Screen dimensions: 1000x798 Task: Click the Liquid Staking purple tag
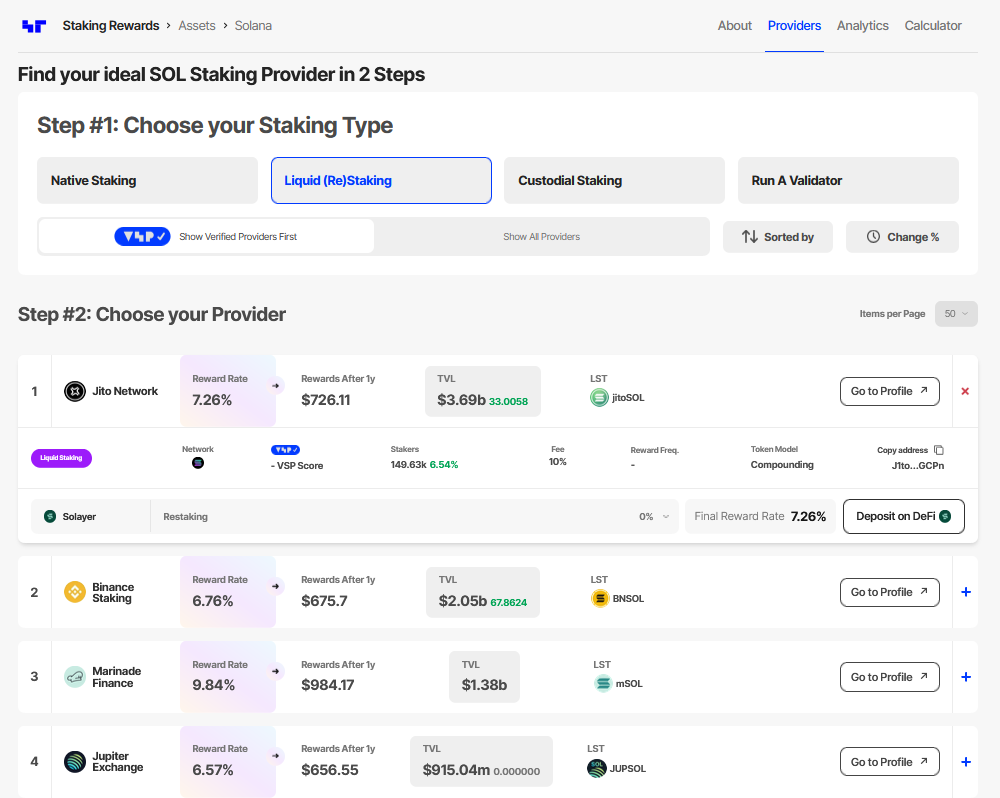point(61,458)
